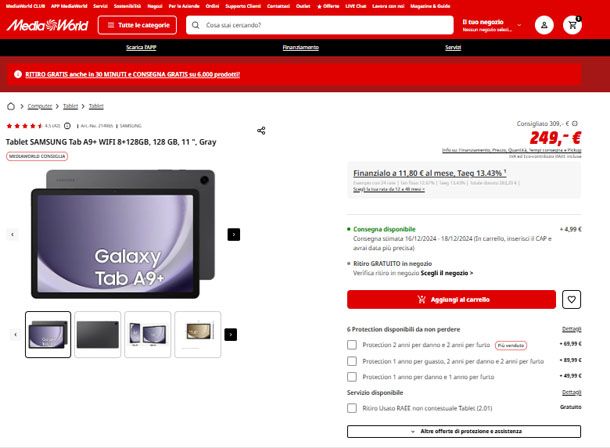The width and height of the screenshot is (610, 448).
Task: Open the user account icon
Action: point(544,25)
